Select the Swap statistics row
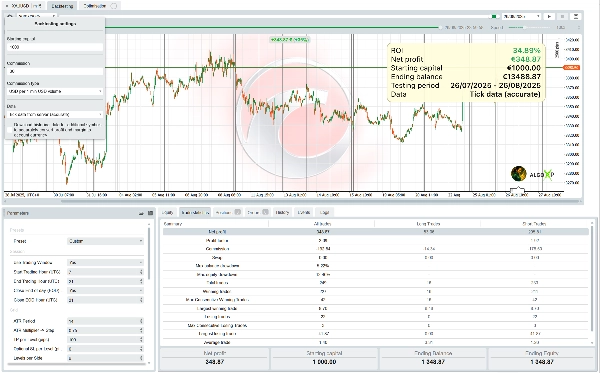The height and width of the screenshot is (373, 600). pos(375,258)
